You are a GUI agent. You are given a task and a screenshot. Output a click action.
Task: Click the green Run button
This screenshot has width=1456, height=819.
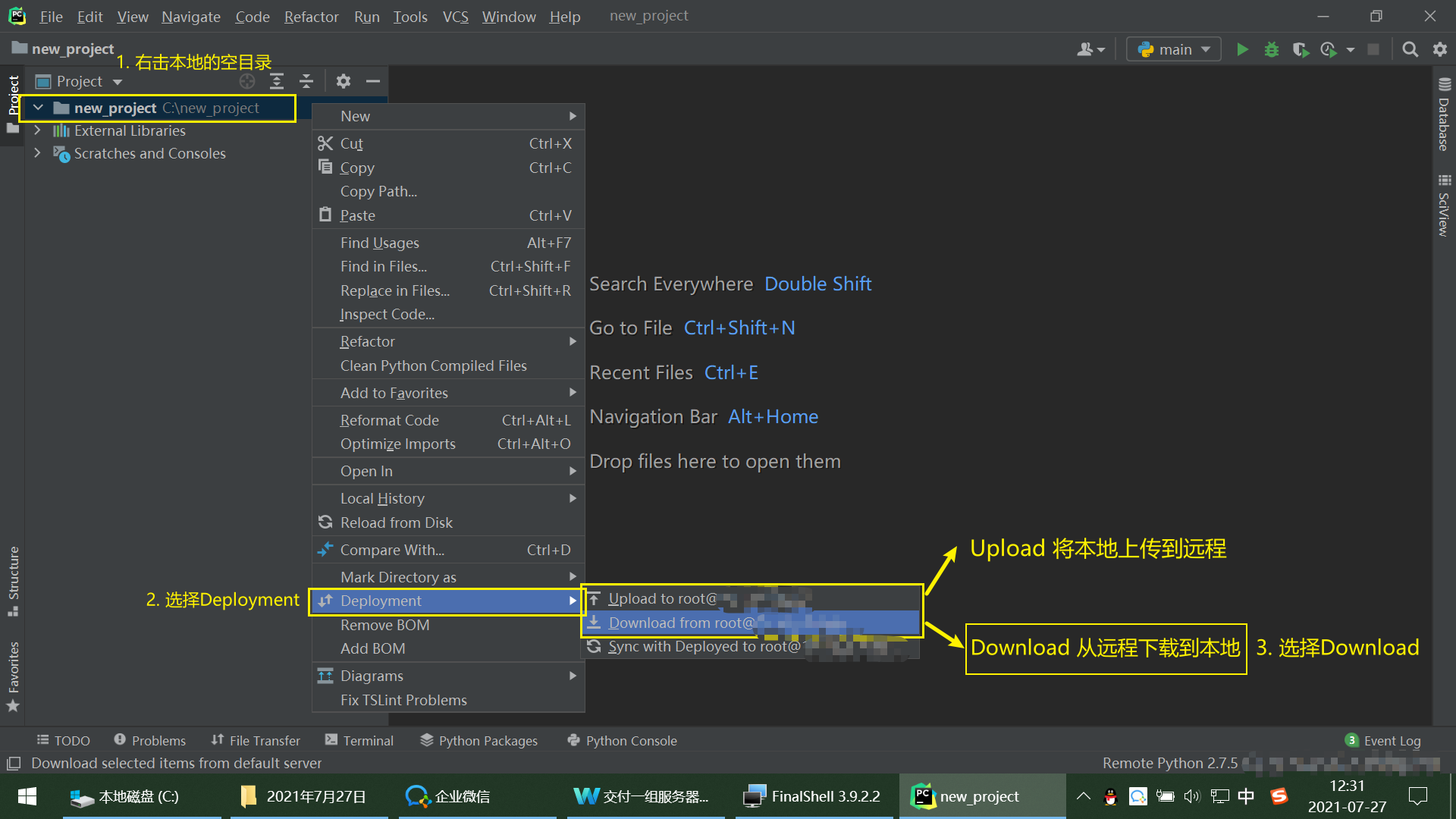click(1242, 49)
